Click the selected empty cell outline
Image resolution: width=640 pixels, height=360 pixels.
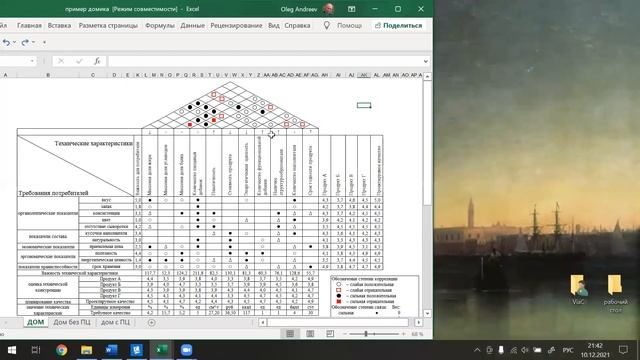point(364,105)
